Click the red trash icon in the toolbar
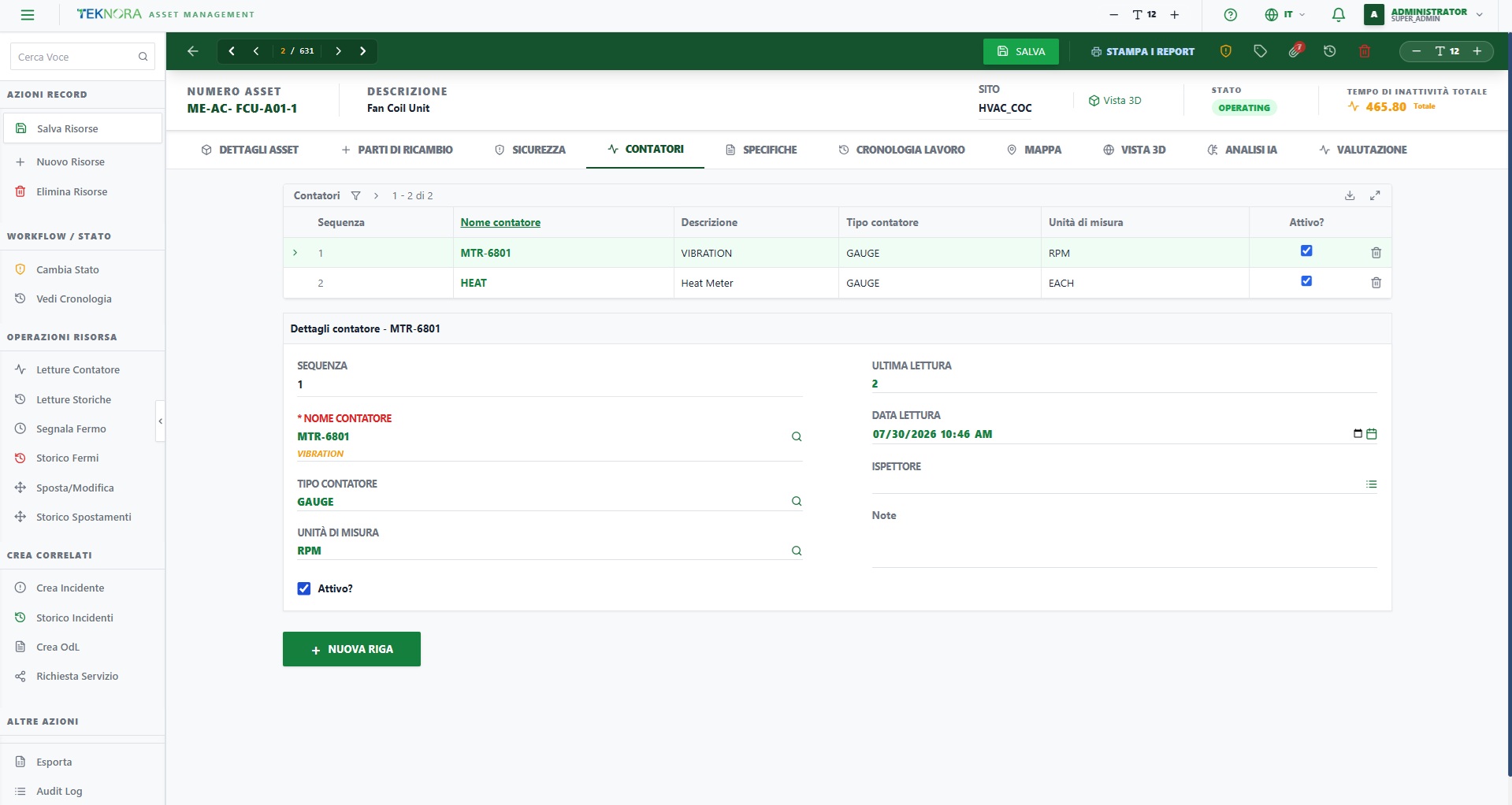 [x=1365, y=51]
